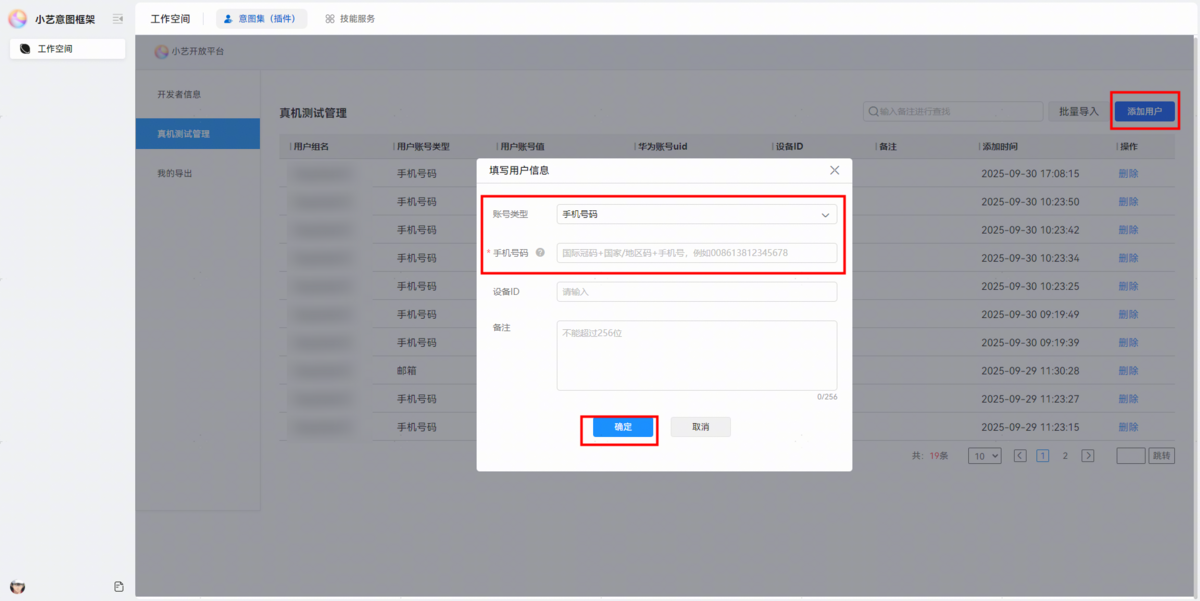Screen dimensions: 1200x601
Task: Close the 填写用户信息 dialog with X
Action: tap(835, 171)
